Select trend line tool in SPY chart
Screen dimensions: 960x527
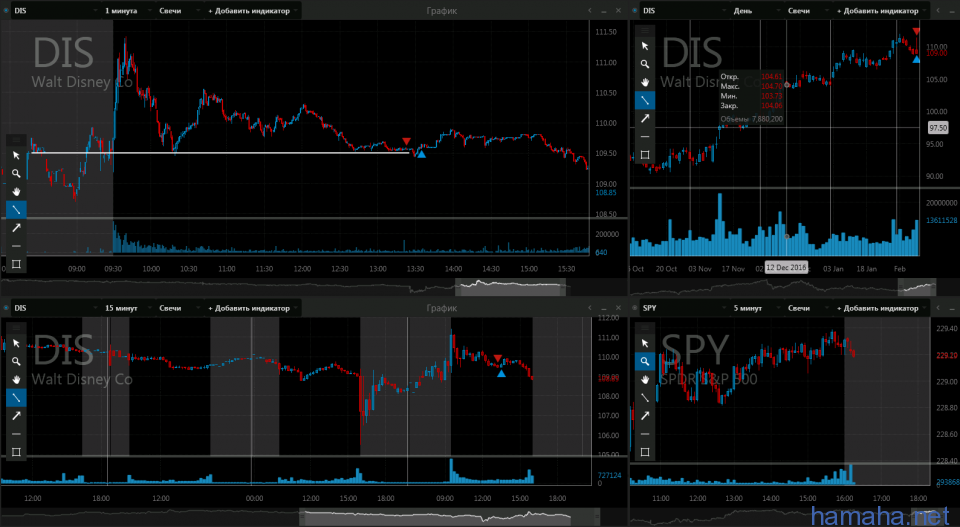pos(645,398)
